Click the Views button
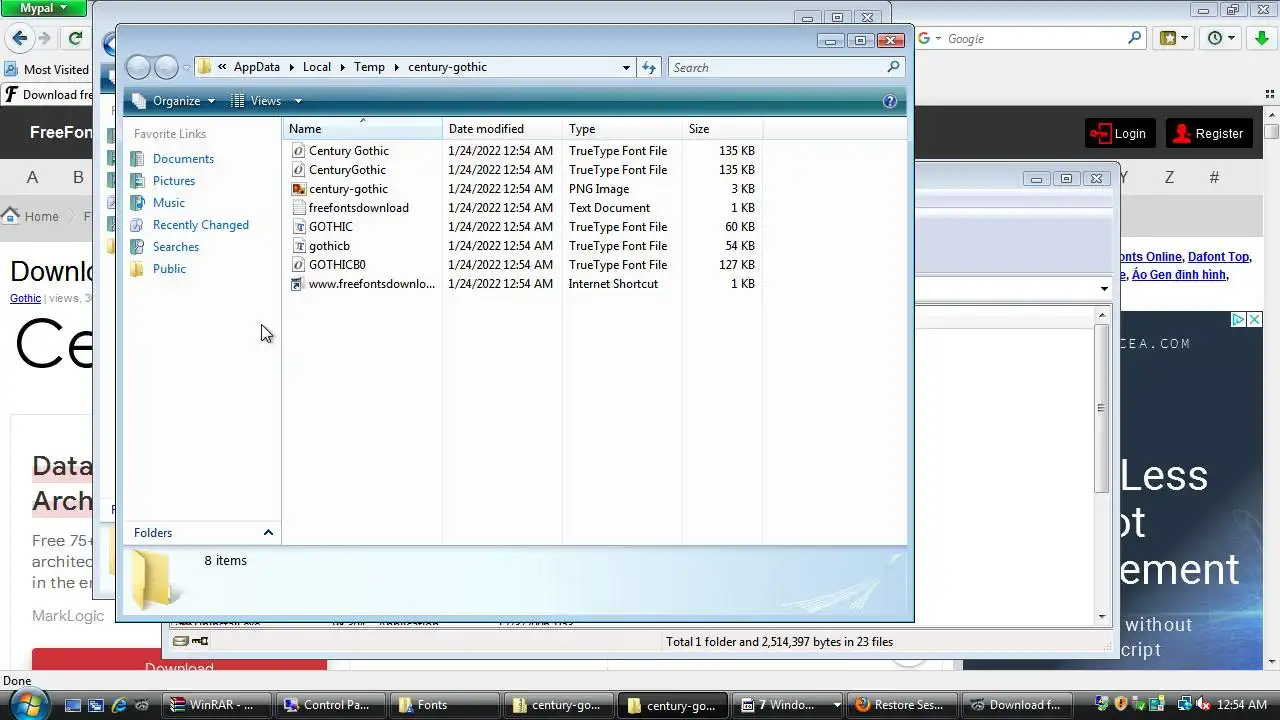 (256, 101)
